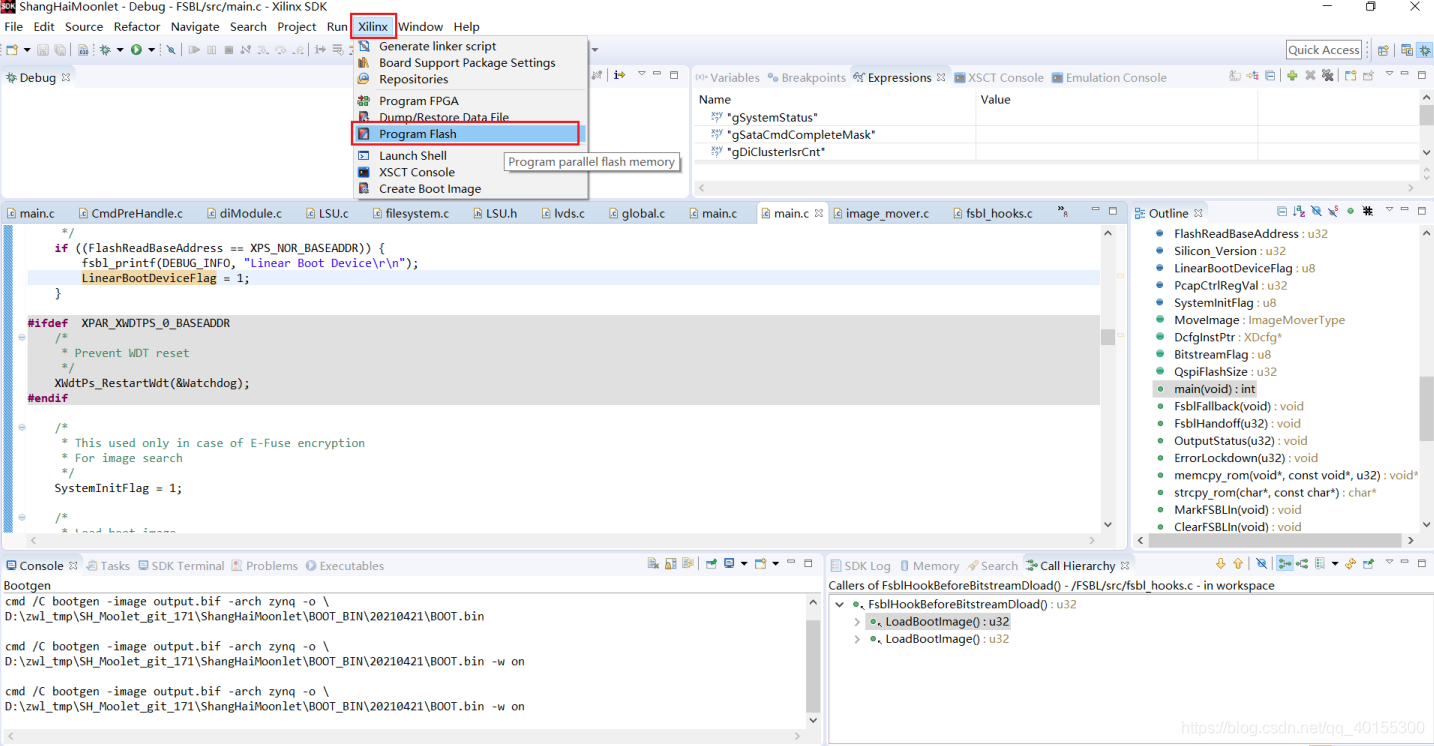Viewport: 1434px width, 746px height.
Task: Open dropdown arrow next to Run launch icon
Action: (x=151, y=50)
